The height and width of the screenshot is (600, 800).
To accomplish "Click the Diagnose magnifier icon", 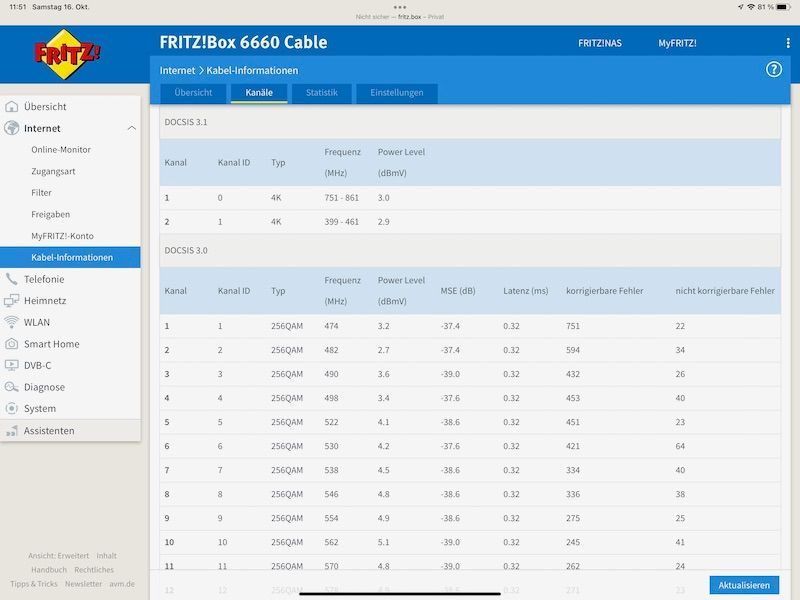I will (11, 387).
